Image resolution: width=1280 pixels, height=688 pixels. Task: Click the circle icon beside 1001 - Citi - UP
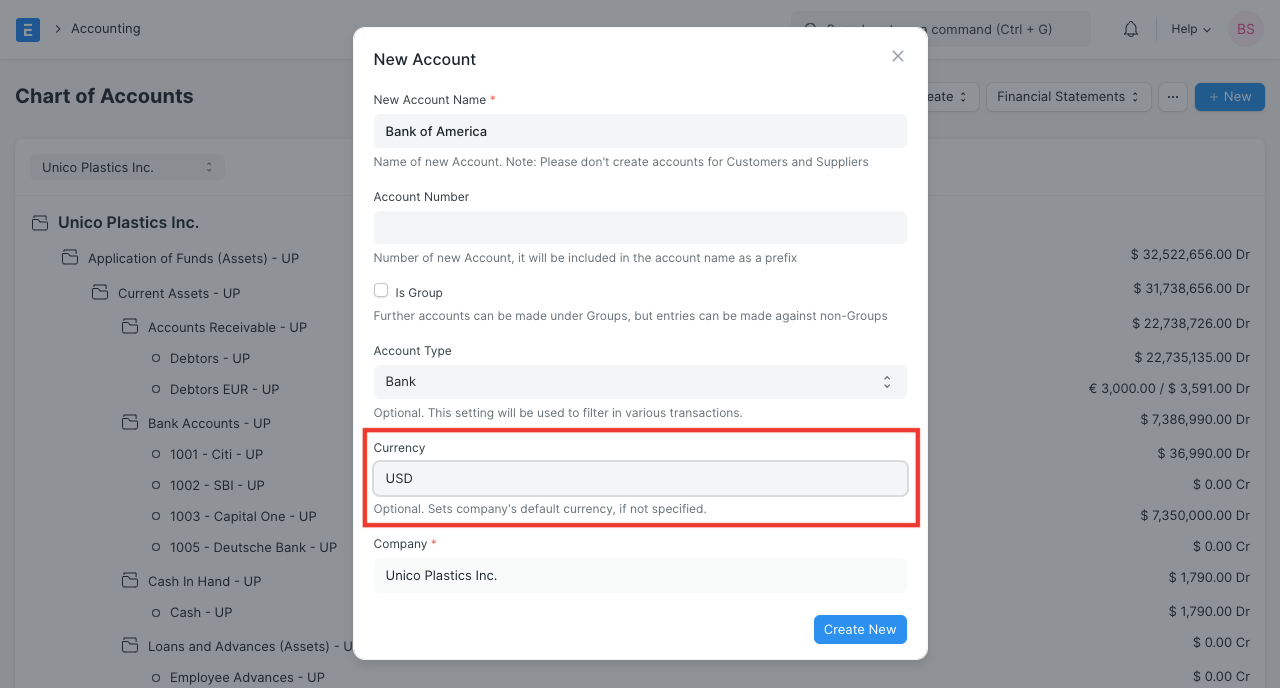156,454
